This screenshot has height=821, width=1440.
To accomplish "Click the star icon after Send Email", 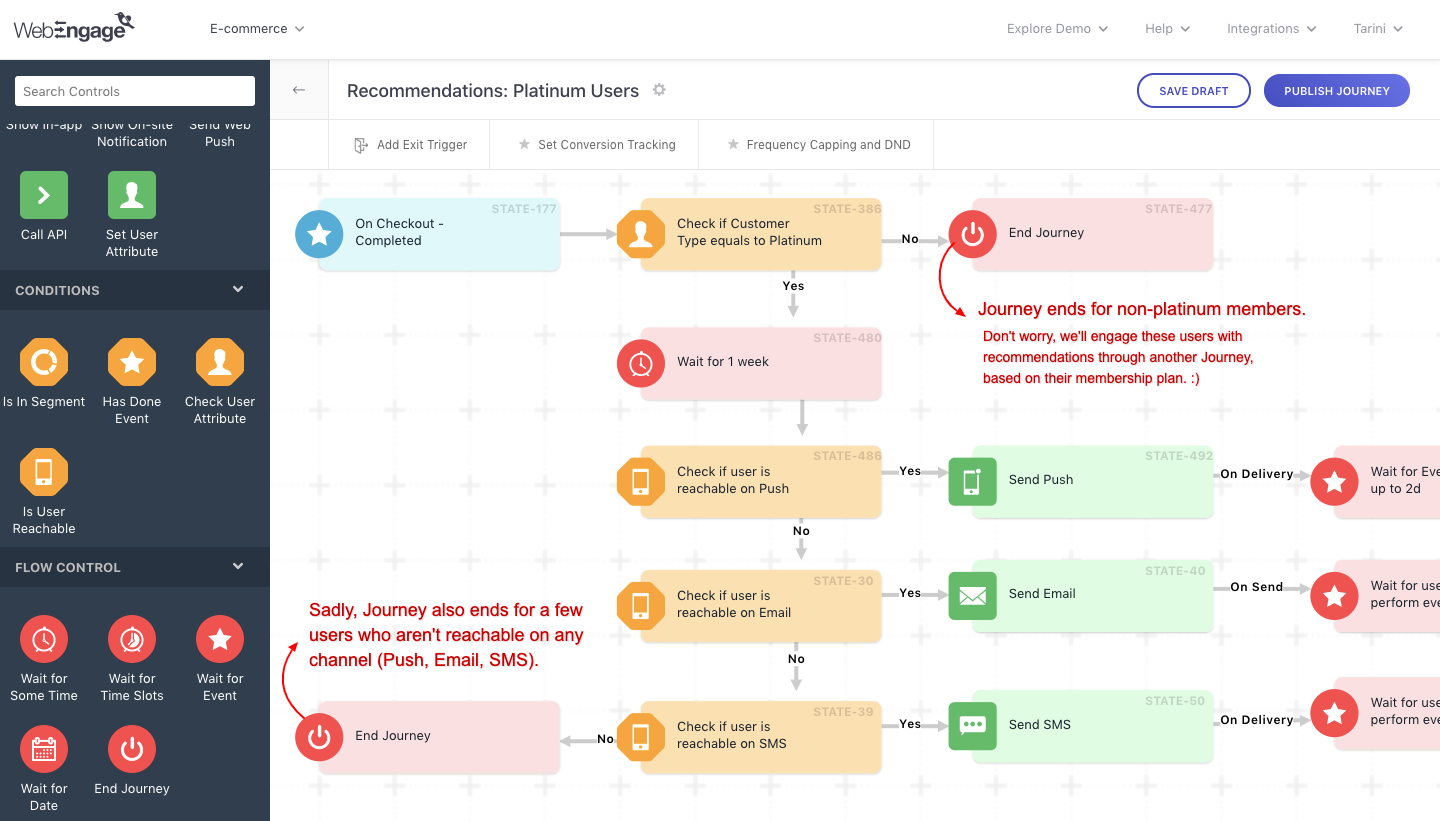I will [x=1335, y=596].
